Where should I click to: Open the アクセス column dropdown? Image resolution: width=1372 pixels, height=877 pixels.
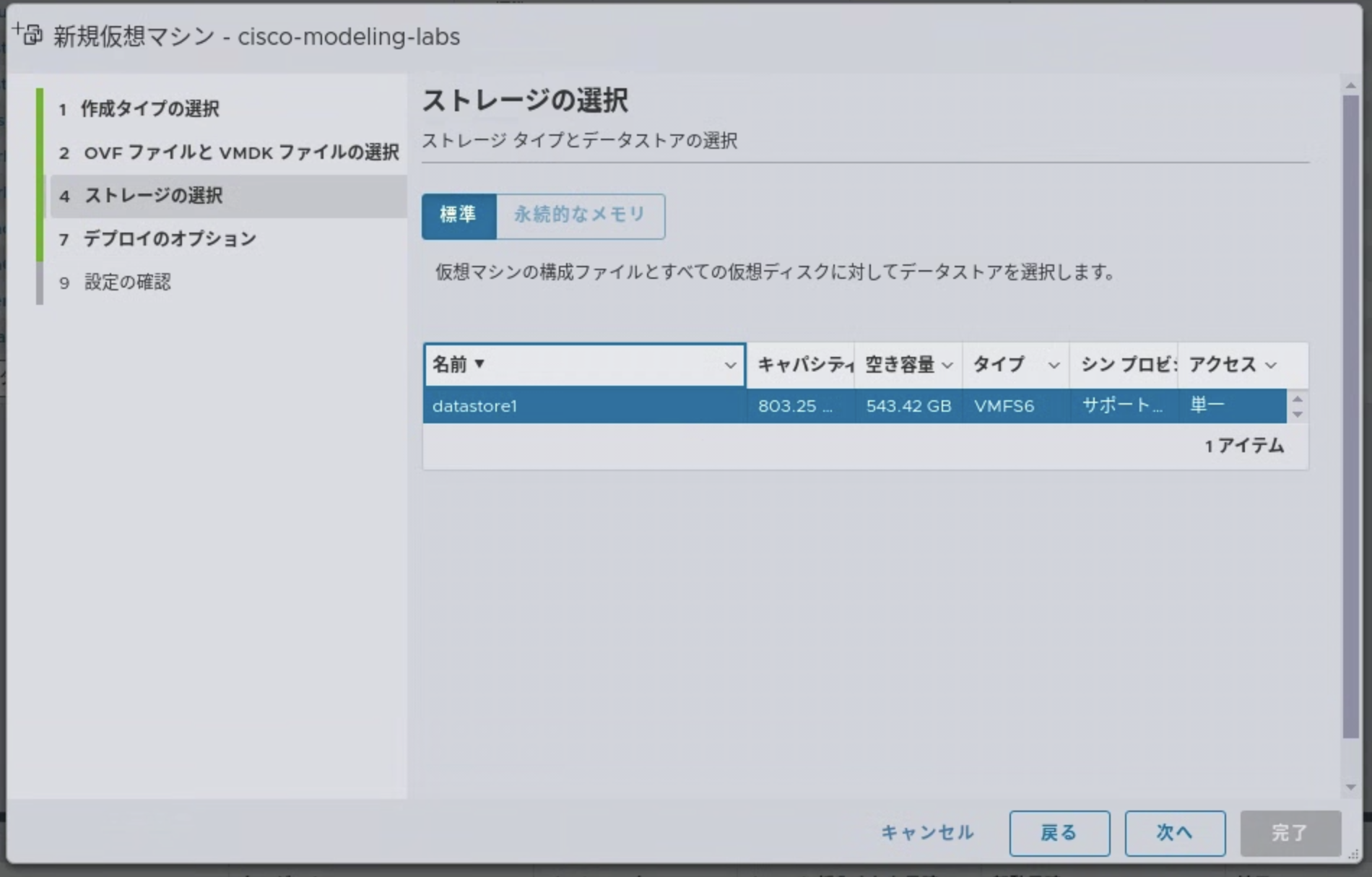click(1272, 366)
